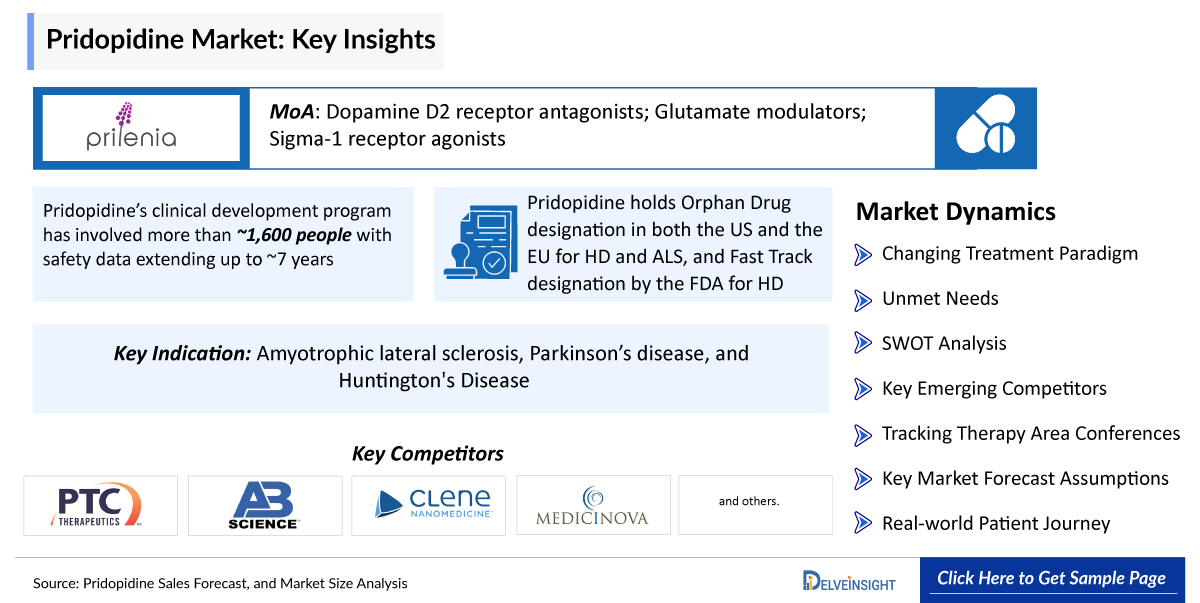Viewport: 1200px width, 603px height.
Task: Click the Market Dynamics heading
Action: click(955, 212)
